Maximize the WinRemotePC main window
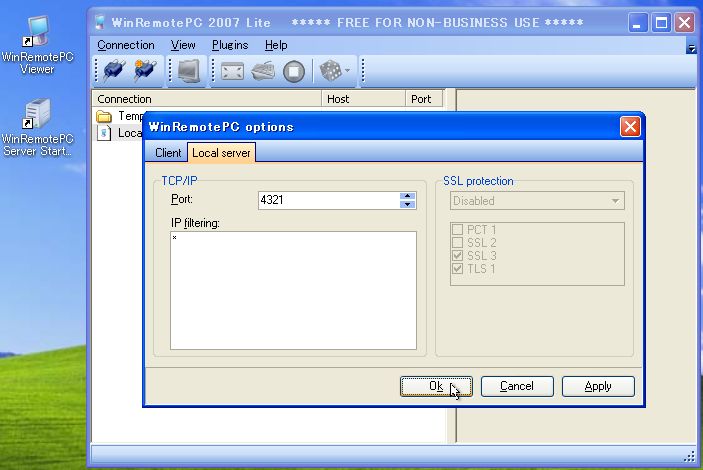 [661, 22]
